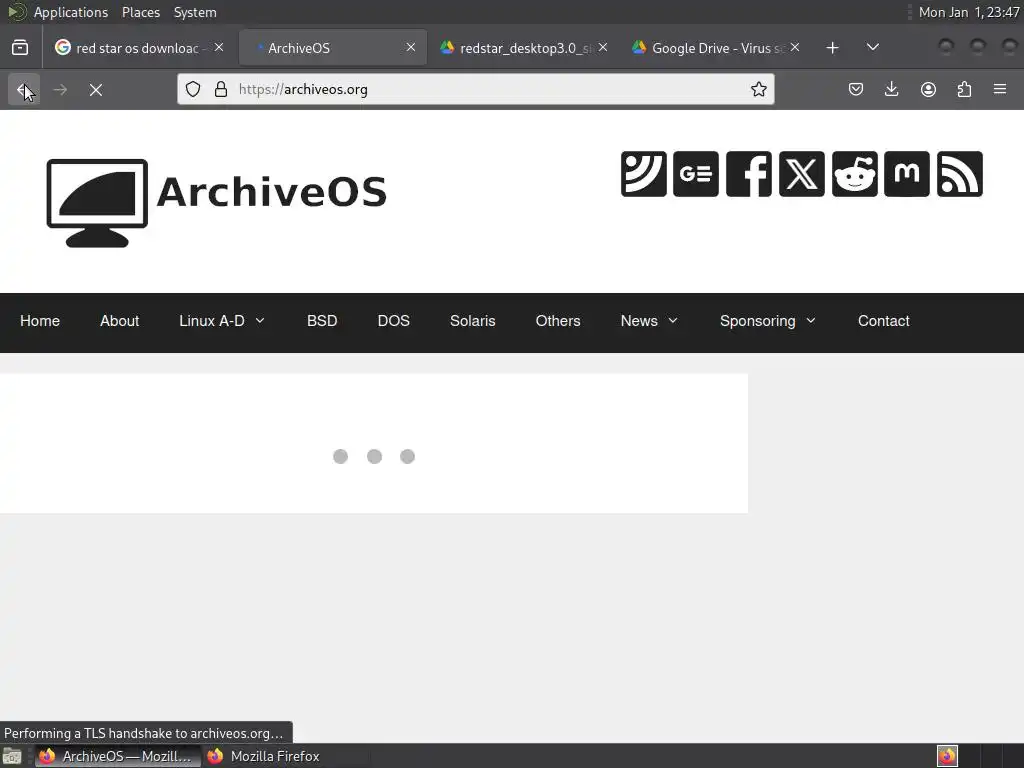Screen dimensions: 1024x768
Task: Click the padlock site security icon
Action: [221, 89]
